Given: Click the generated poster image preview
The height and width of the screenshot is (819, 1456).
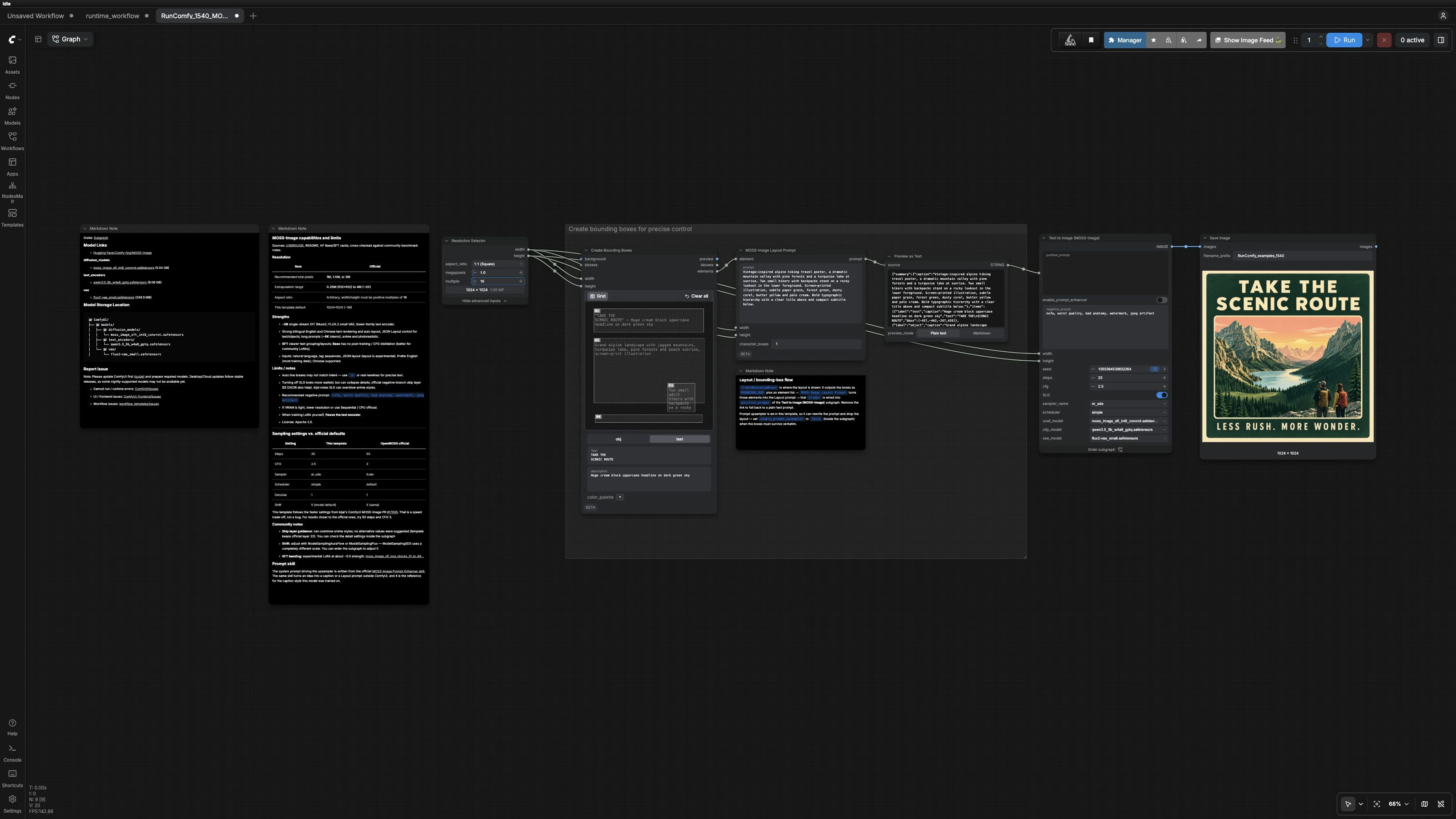Looking at the screenshot, I should [x=1288, y=357].
